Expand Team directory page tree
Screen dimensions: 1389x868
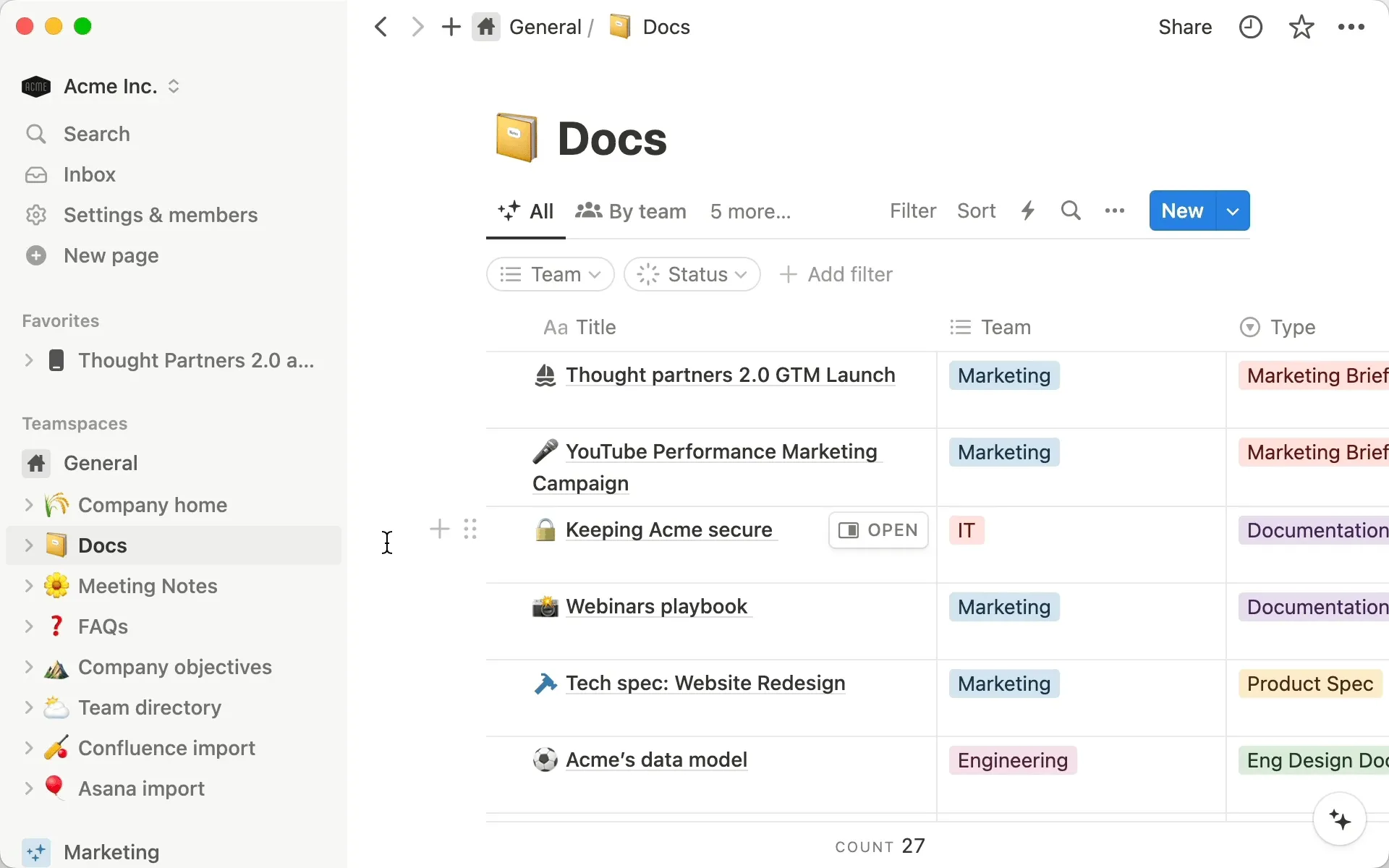(x=29, y=707)
